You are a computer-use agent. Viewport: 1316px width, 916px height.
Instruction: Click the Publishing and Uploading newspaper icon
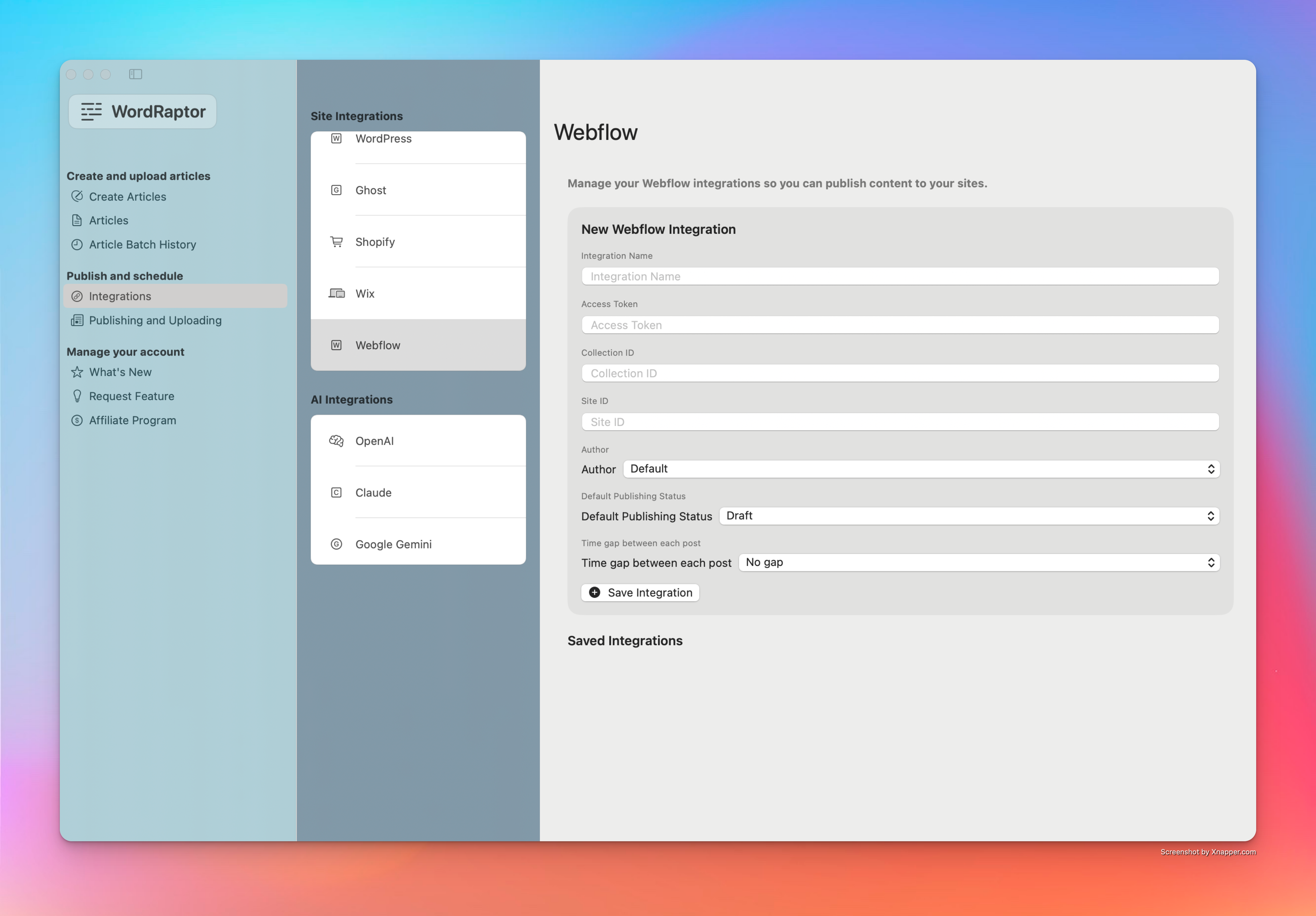(77, 320)
